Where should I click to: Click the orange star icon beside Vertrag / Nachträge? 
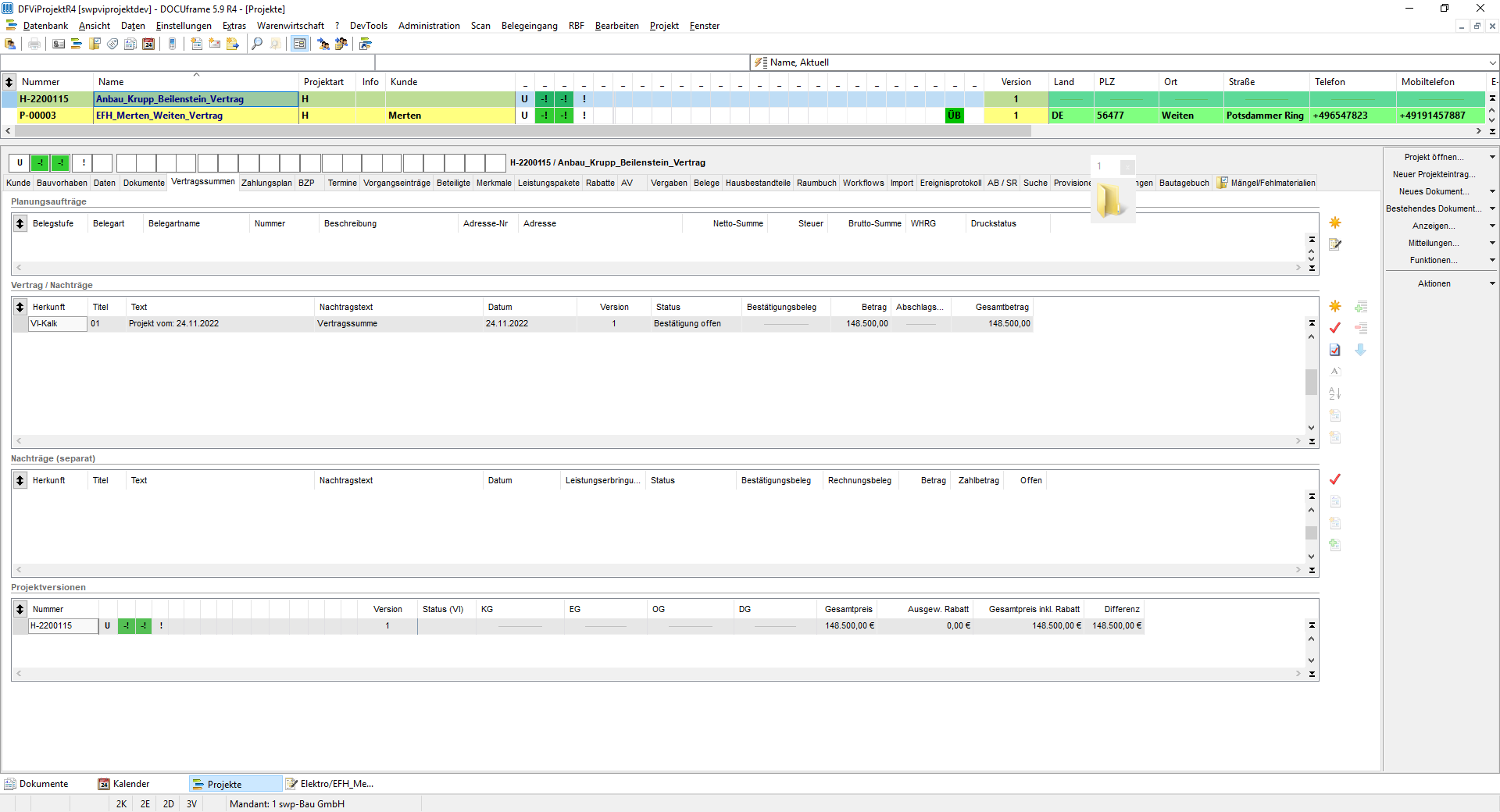pos(1335,306)
